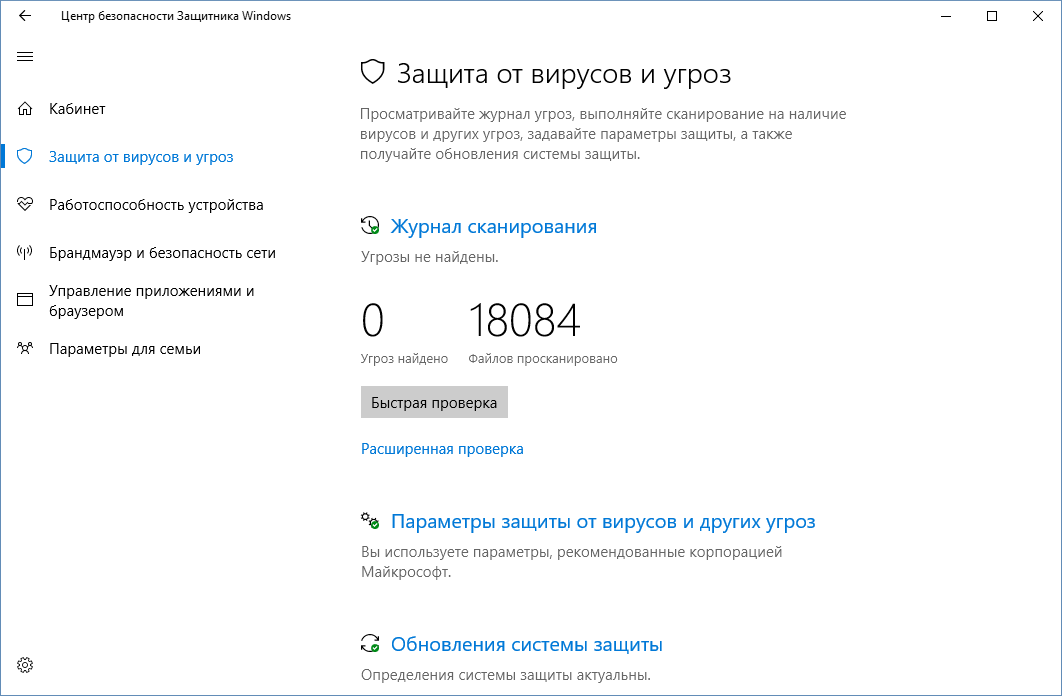Open the Журнал сканирования link

[494, 226]
